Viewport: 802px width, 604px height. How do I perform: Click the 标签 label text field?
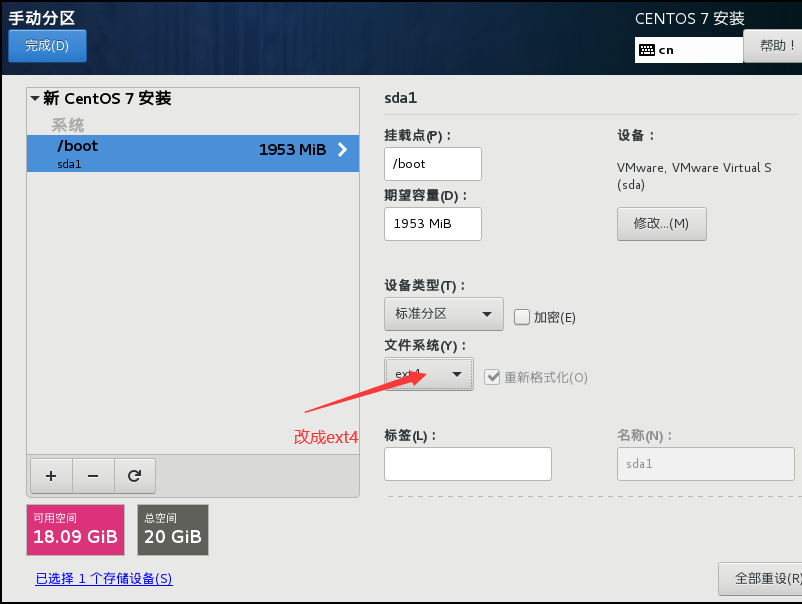coord(467,464)
